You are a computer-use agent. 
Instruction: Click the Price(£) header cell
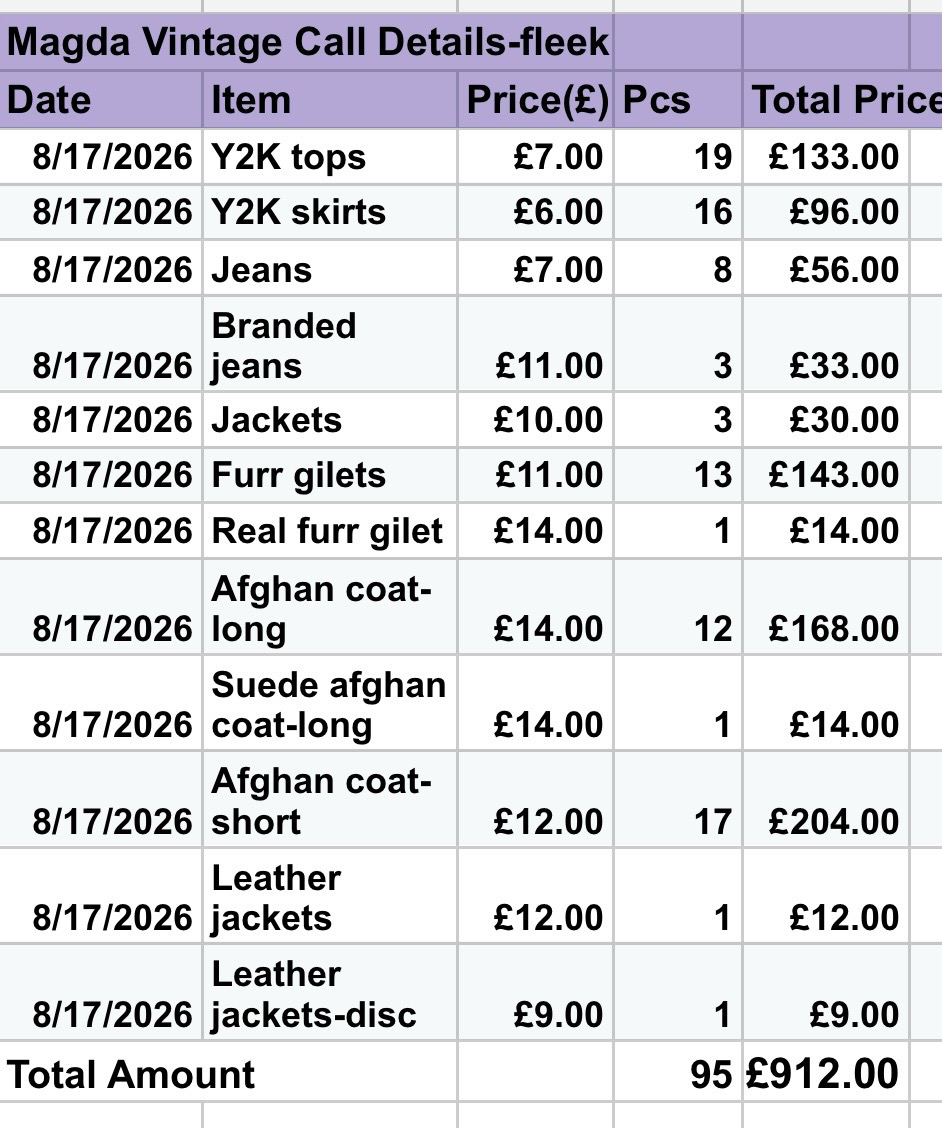[x=535, y=99]
